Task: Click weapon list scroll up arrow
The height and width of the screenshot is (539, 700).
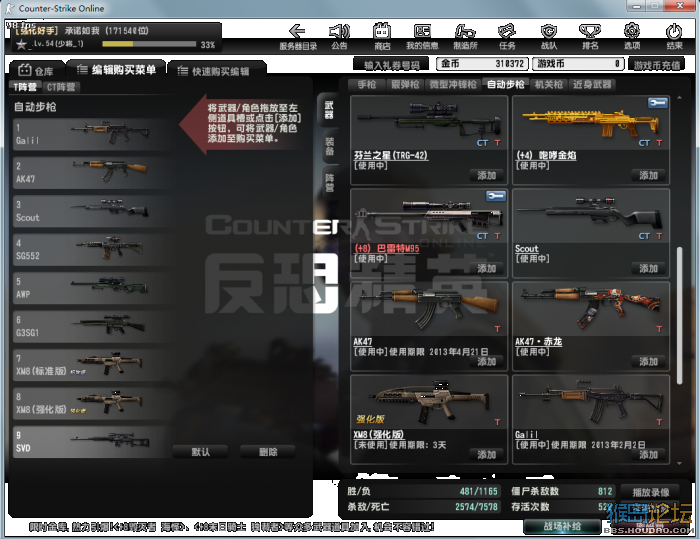Action: pyautogui.click(x=679, y=97)
